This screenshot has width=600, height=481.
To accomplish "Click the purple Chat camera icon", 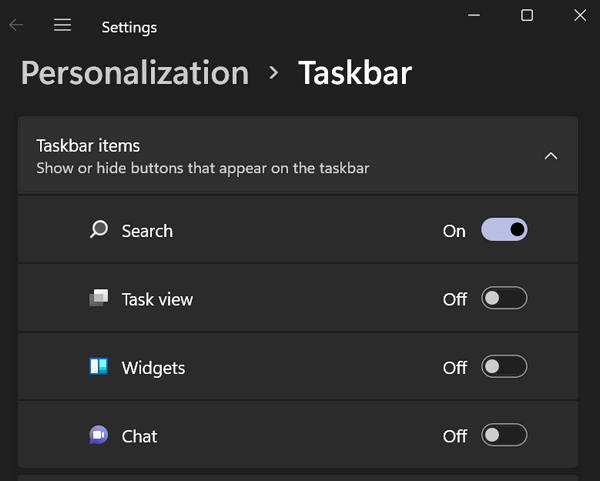I will (x=99, y=435).
